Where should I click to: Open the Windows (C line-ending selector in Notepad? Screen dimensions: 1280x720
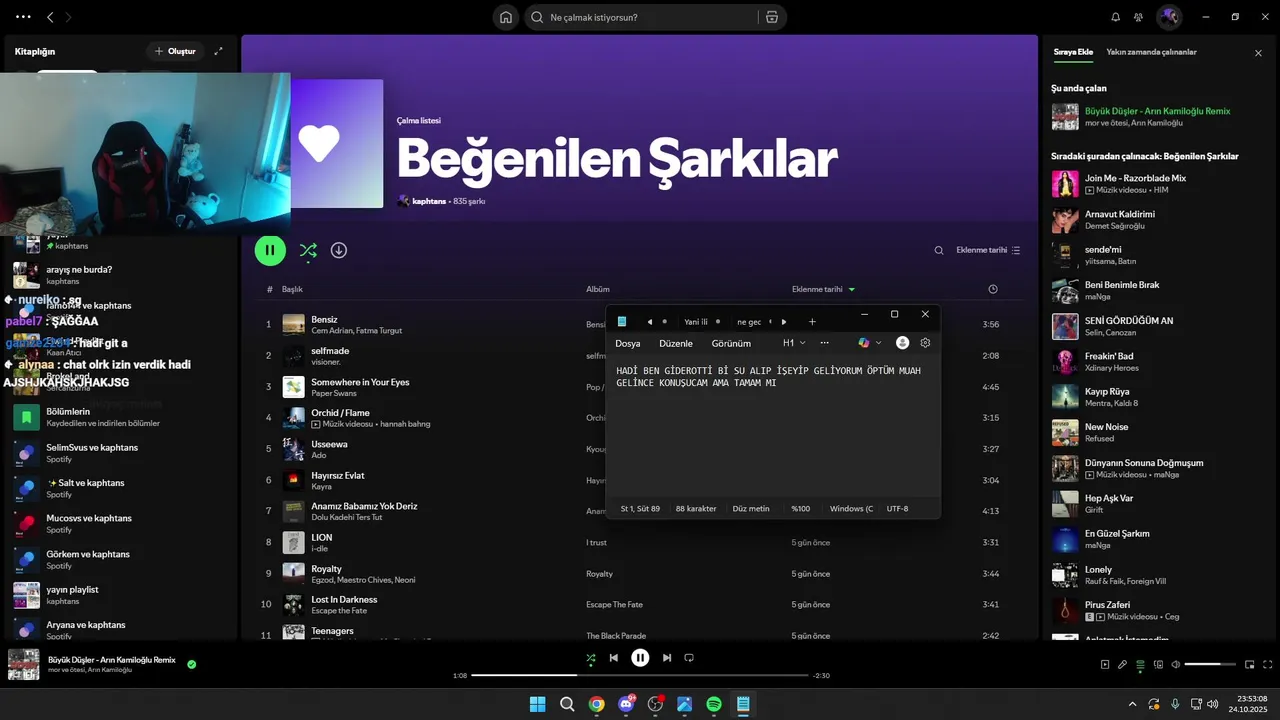[x=851, y=508]
